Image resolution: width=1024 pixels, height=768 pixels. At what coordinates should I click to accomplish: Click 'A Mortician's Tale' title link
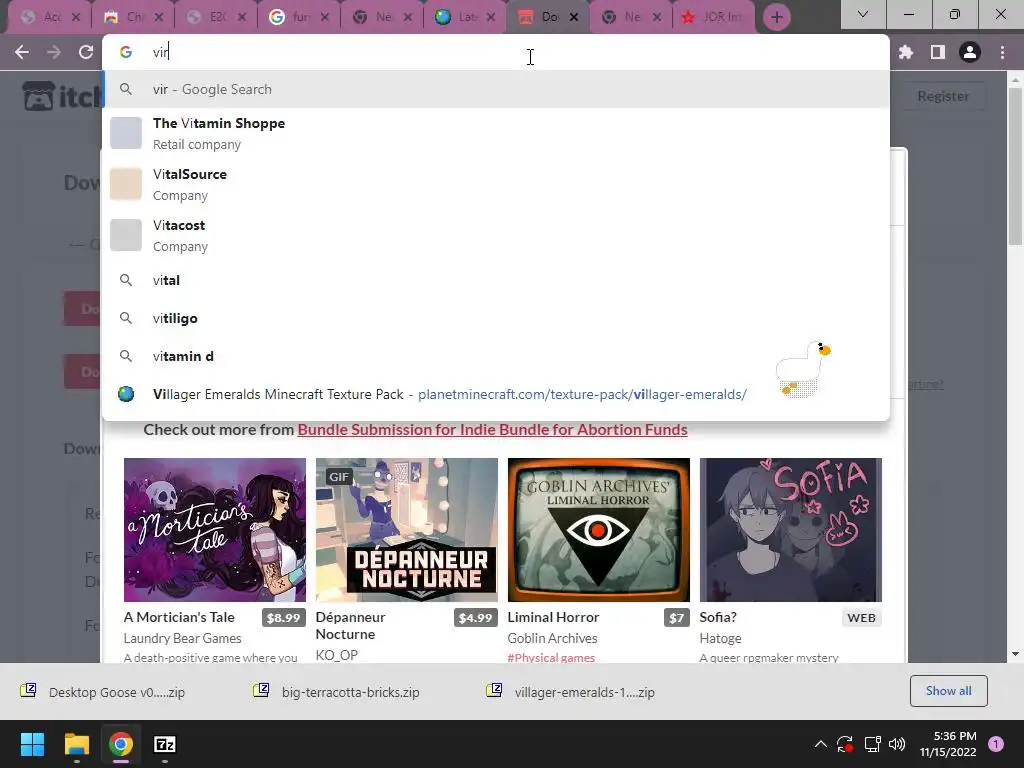point(179,617)
